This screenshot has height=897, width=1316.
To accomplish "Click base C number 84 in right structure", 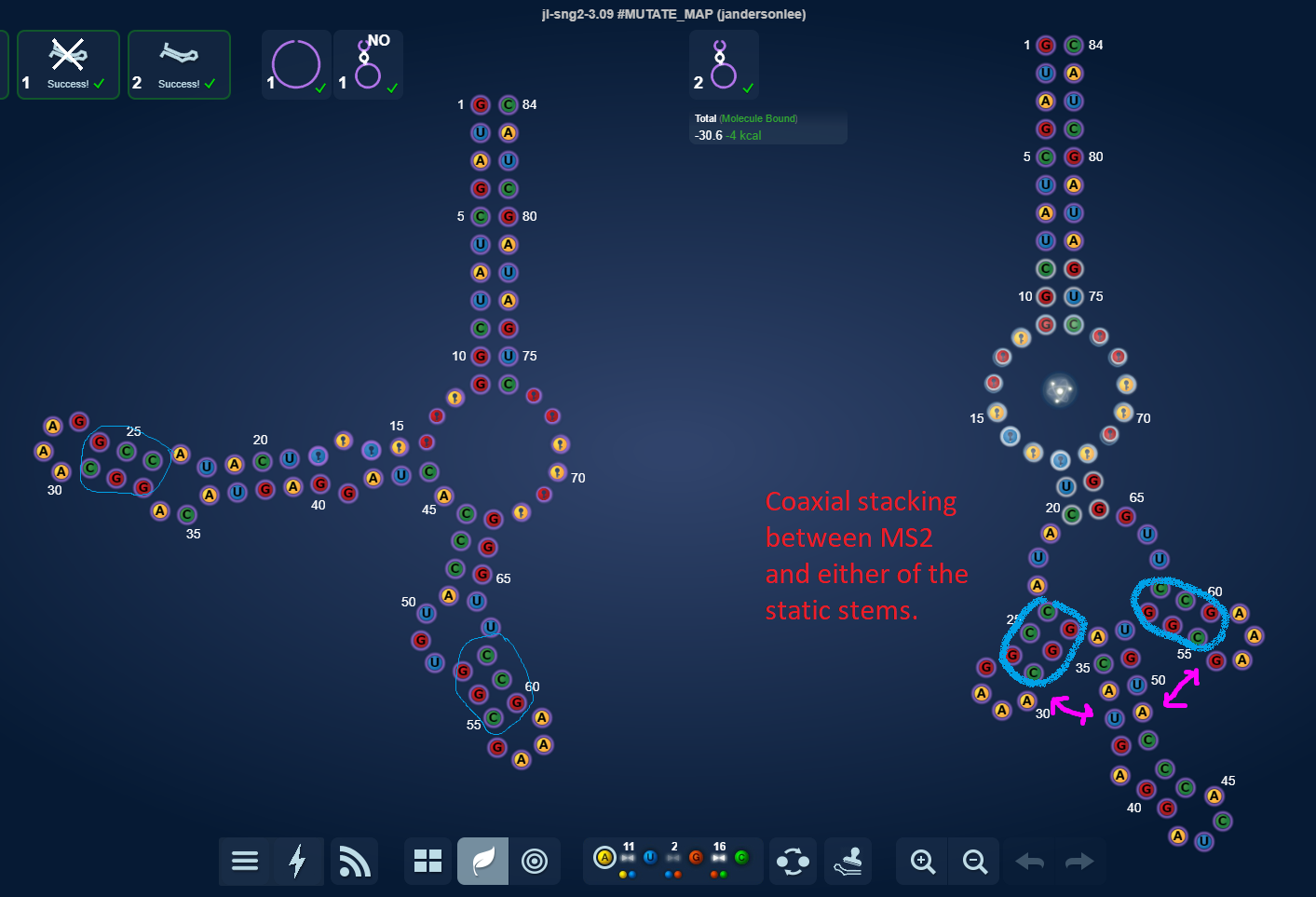I will coord(1074,45).
